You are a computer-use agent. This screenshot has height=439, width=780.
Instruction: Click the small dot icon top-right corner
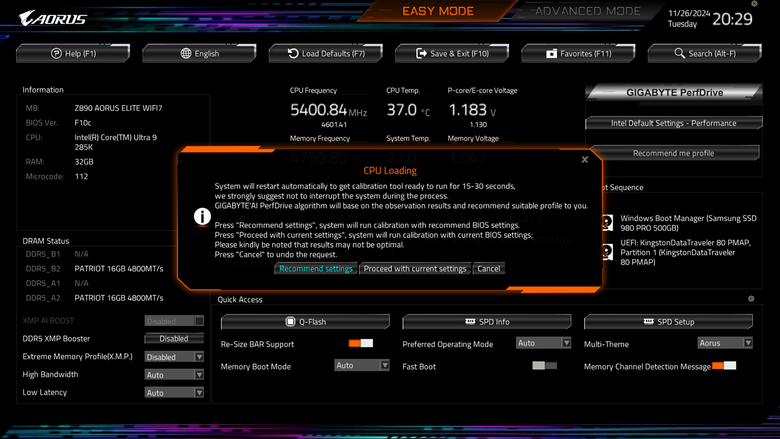click(x=754, y=3)
